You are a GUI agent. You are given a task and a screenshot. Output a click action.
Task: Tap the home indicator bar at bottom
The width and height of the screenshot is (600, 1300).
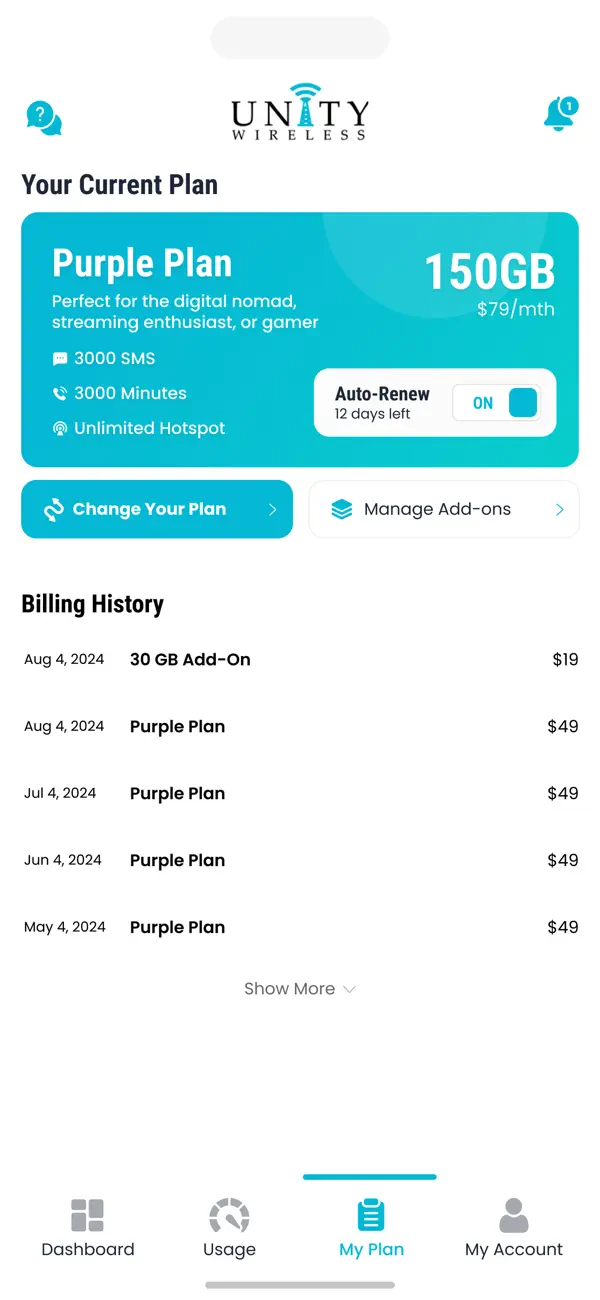pos(300,1285)
